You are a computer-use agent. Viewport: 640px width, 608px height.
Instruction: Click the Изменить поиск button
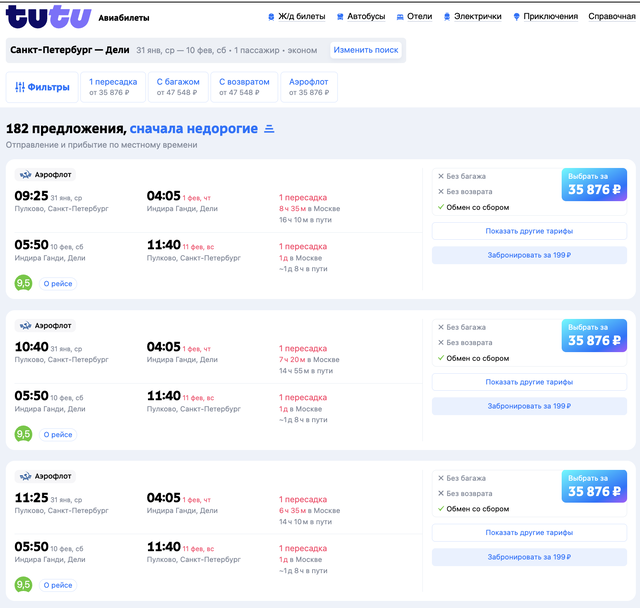pos(366,50)
